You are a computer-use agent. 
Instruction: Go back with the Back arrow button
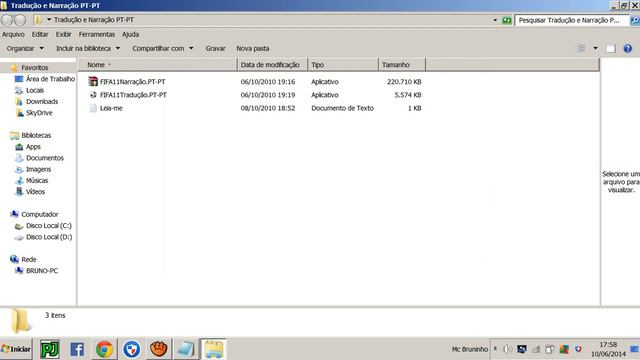click(x=7, y=20)
